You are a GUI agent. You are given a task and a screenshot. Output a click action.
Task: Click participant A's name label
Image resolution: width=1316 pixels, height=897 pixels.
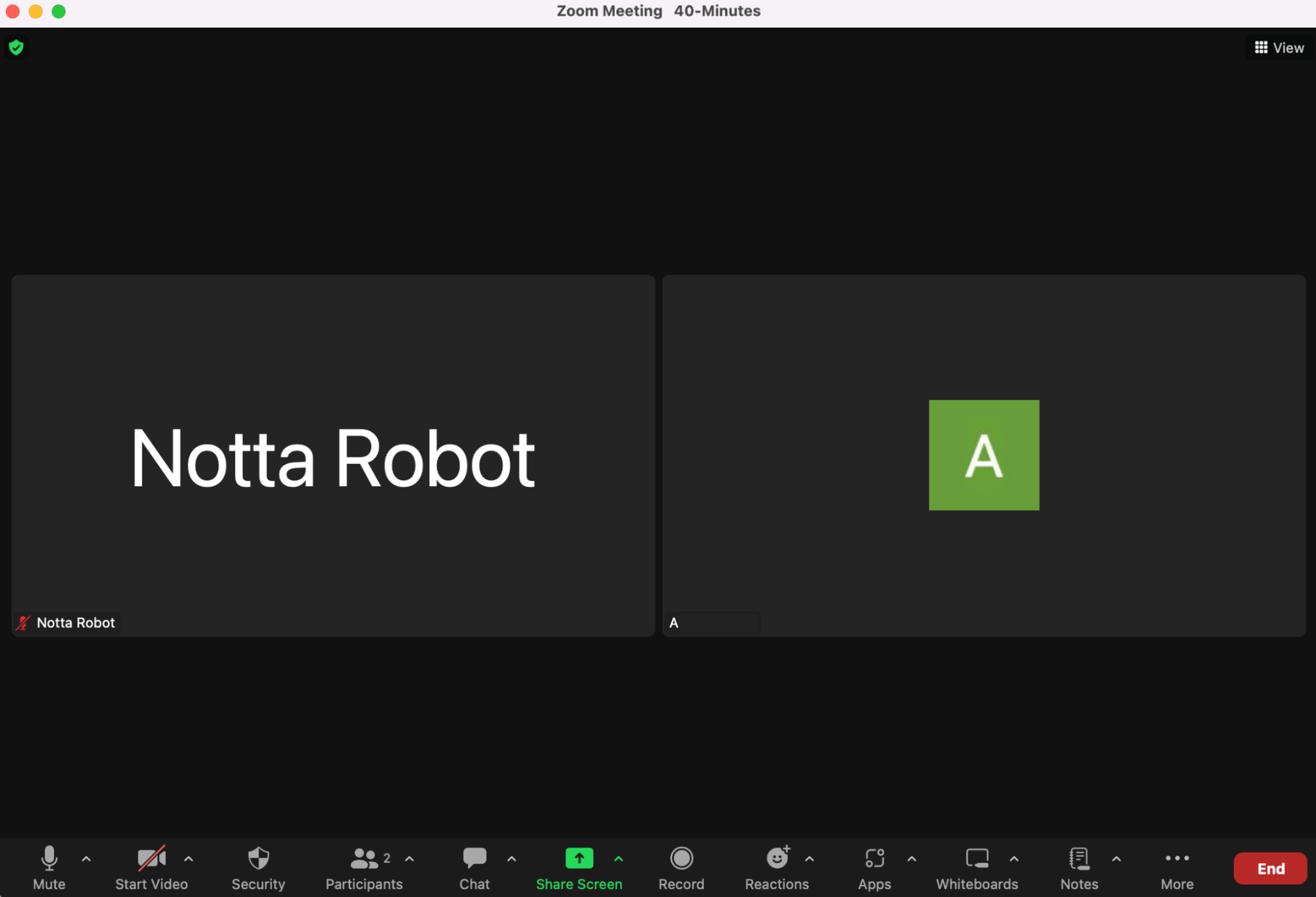click(673, 623)
